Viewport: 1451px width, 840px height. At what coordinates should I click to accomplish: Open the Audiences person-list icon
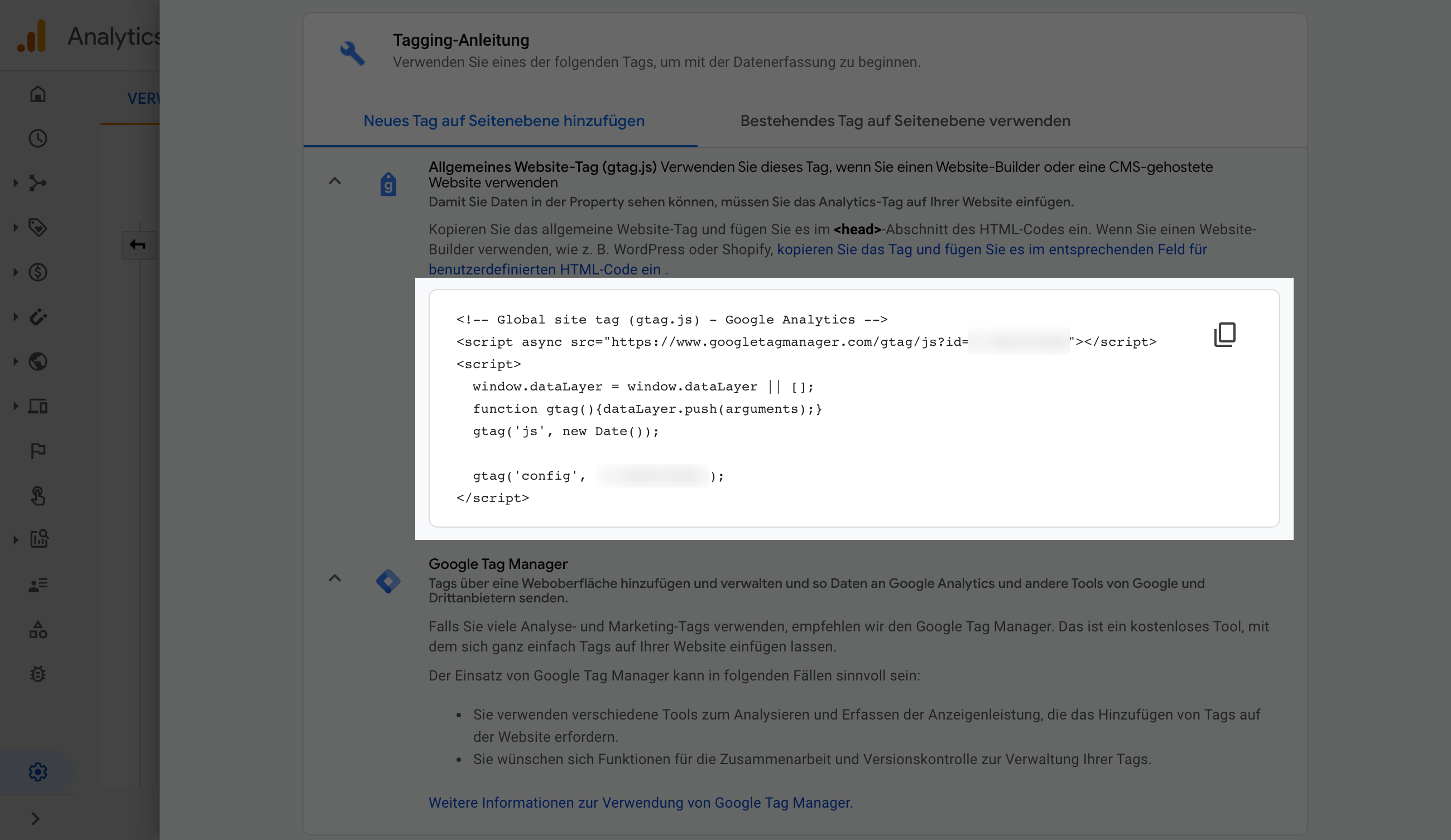38,585
